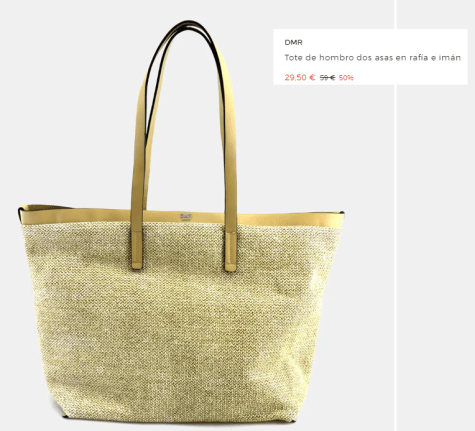This screenshot has width=475, height=431.
Task: Open the raffia tote bag product image
Action: pyautogui.click(x=181, y=222)
